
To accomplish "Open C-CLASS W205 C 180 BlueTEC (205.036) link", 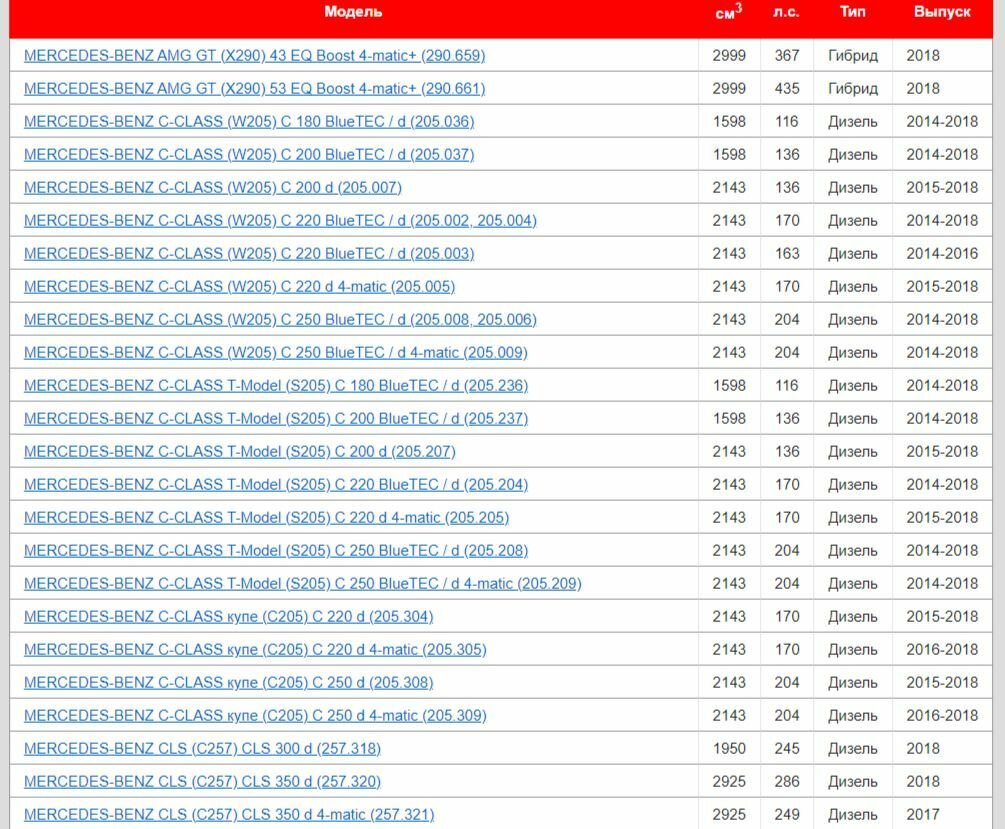I will [x=249, y=122].
